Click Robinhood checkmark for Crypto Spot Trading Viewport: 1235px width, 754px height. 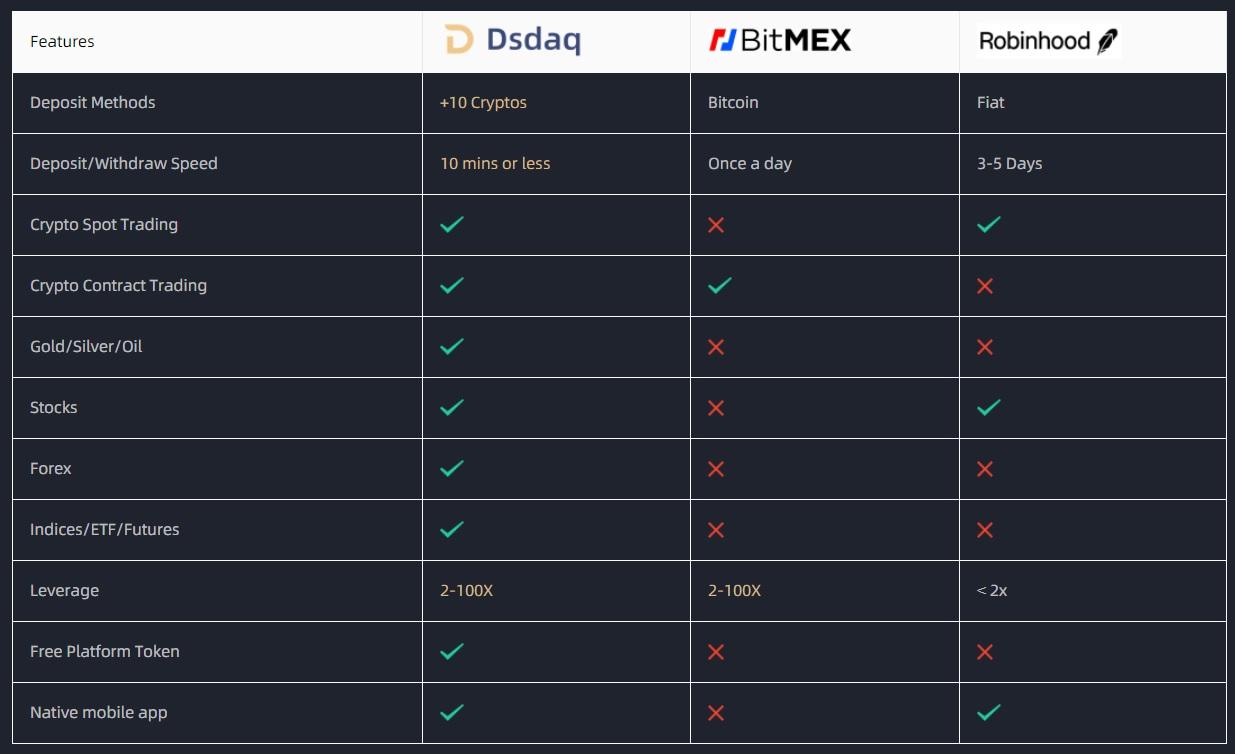point(989,225)
